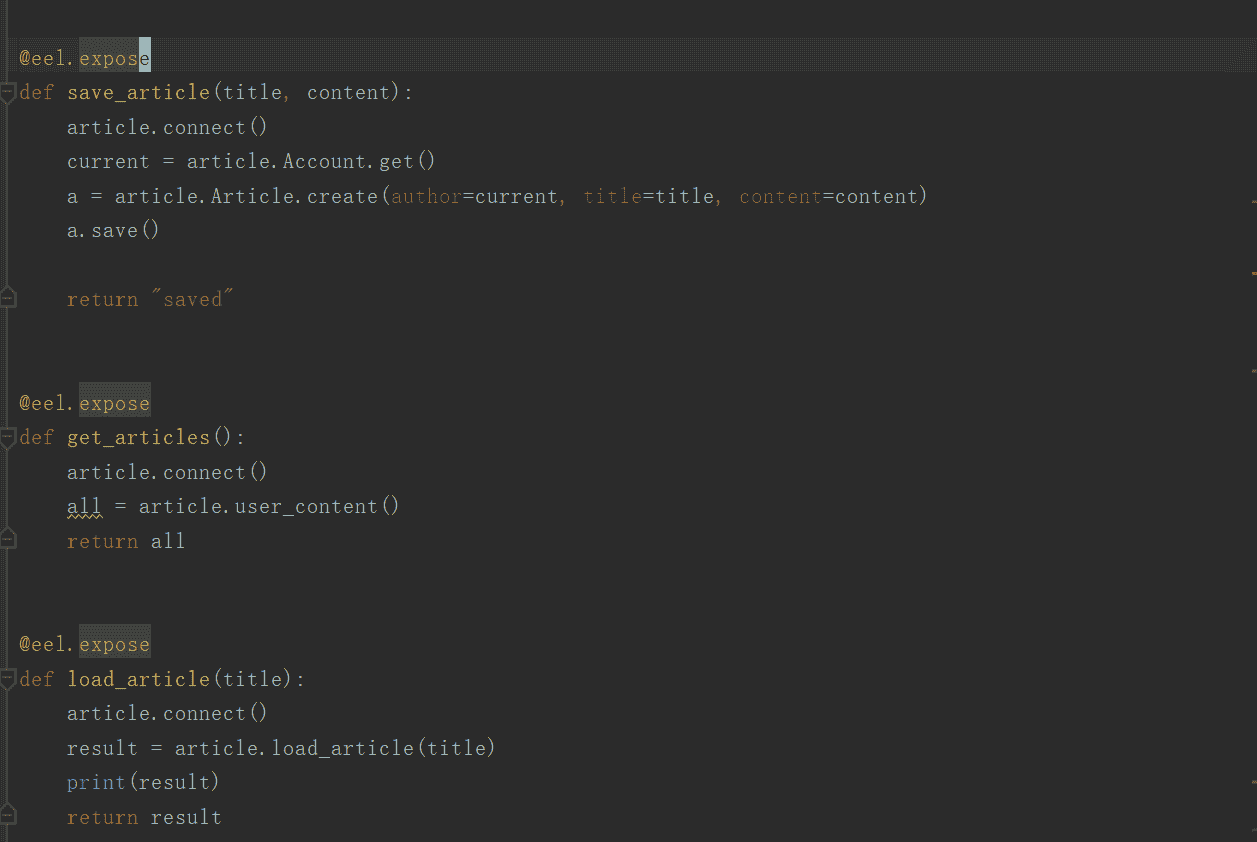The image size is (1257, 842).
Task: Click the print(result) statement
Action: coord(143,782)
